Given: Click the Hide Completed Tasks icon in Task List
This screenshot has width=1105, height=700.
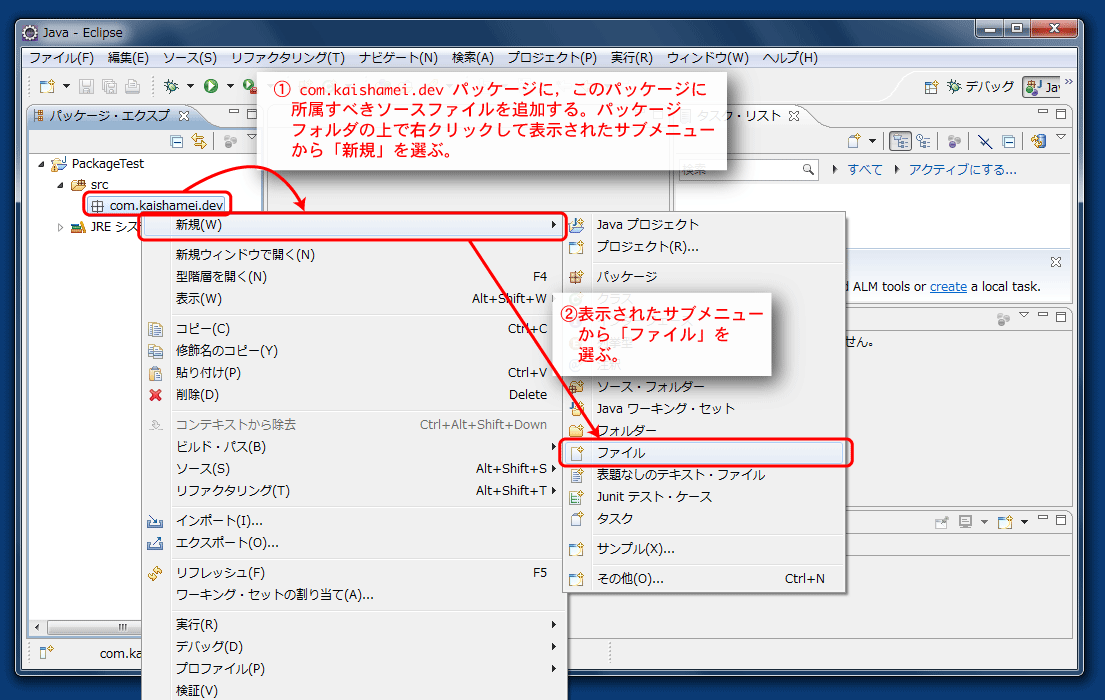Looking at the screenshot, I should [985, 142].
